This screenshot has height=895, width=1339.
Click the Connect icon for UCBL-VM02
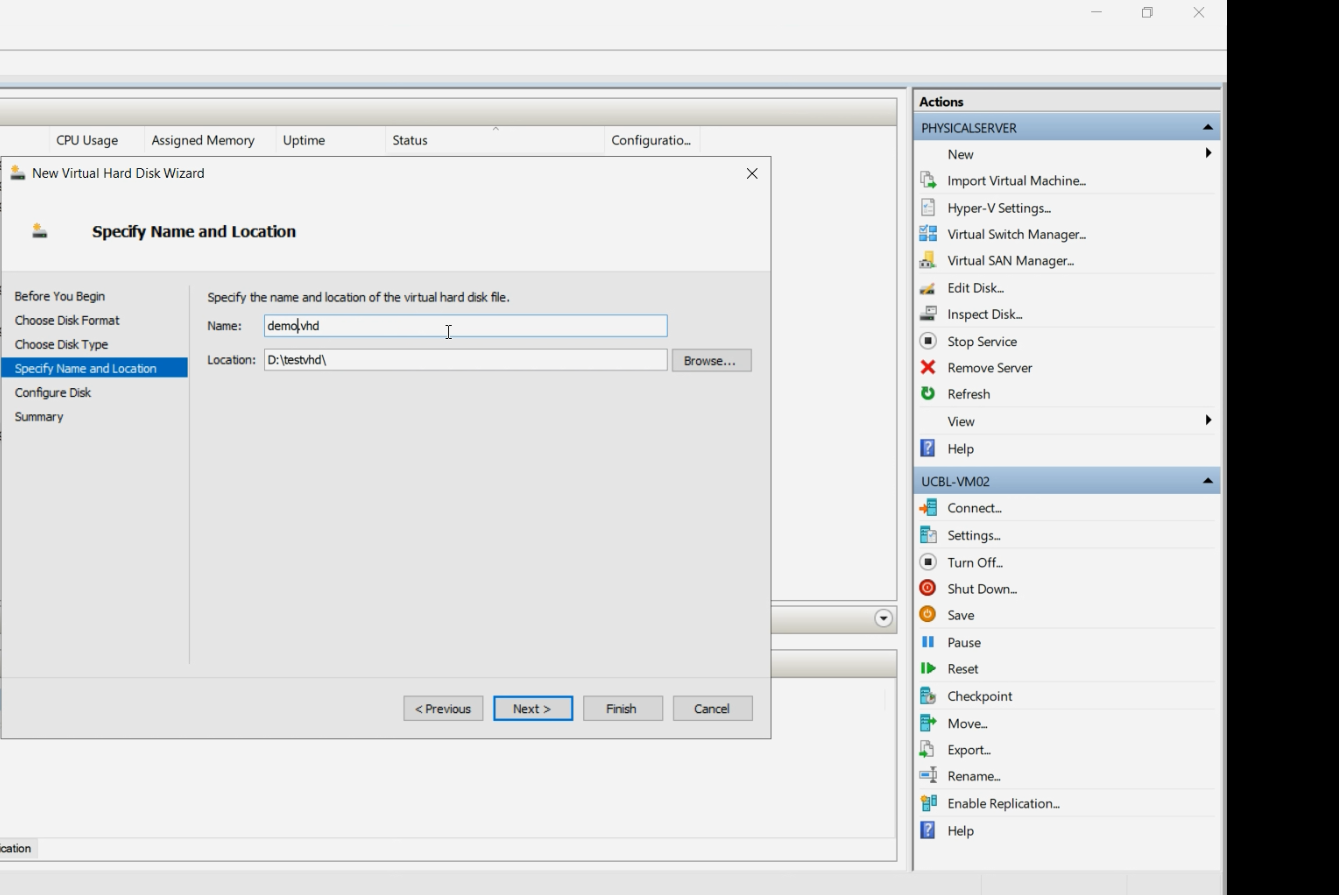click(928, 508)
